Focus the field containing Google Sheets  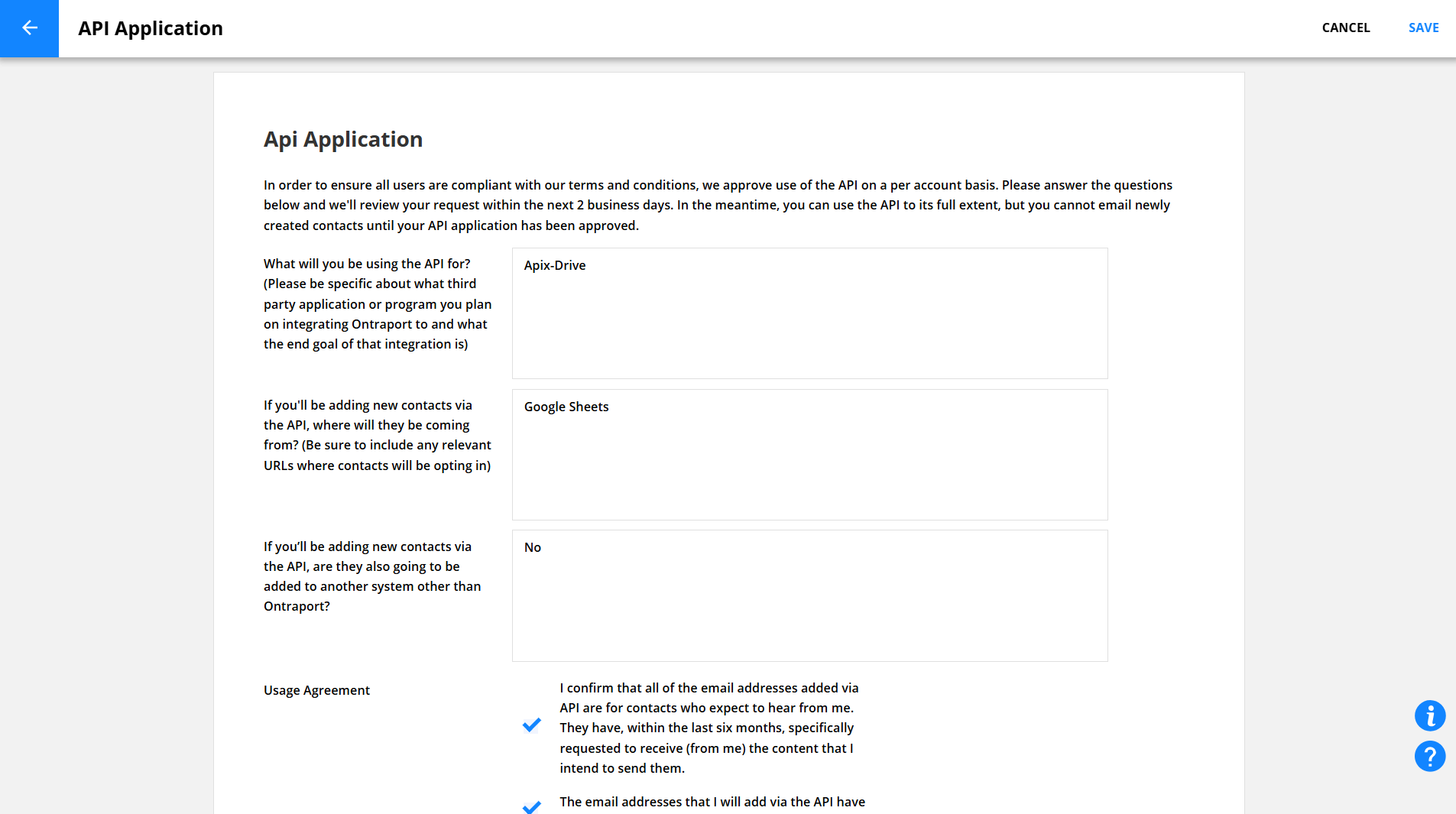click(809, 455)
